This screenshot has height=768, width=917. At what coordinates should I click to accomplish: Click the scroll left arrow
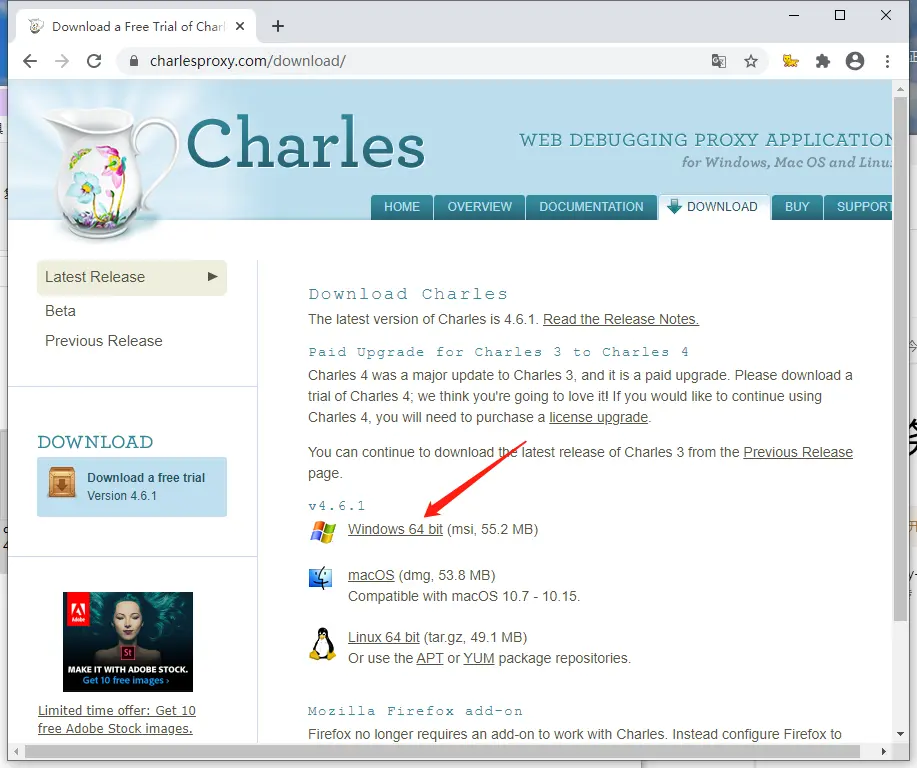[x=16, y=751]
